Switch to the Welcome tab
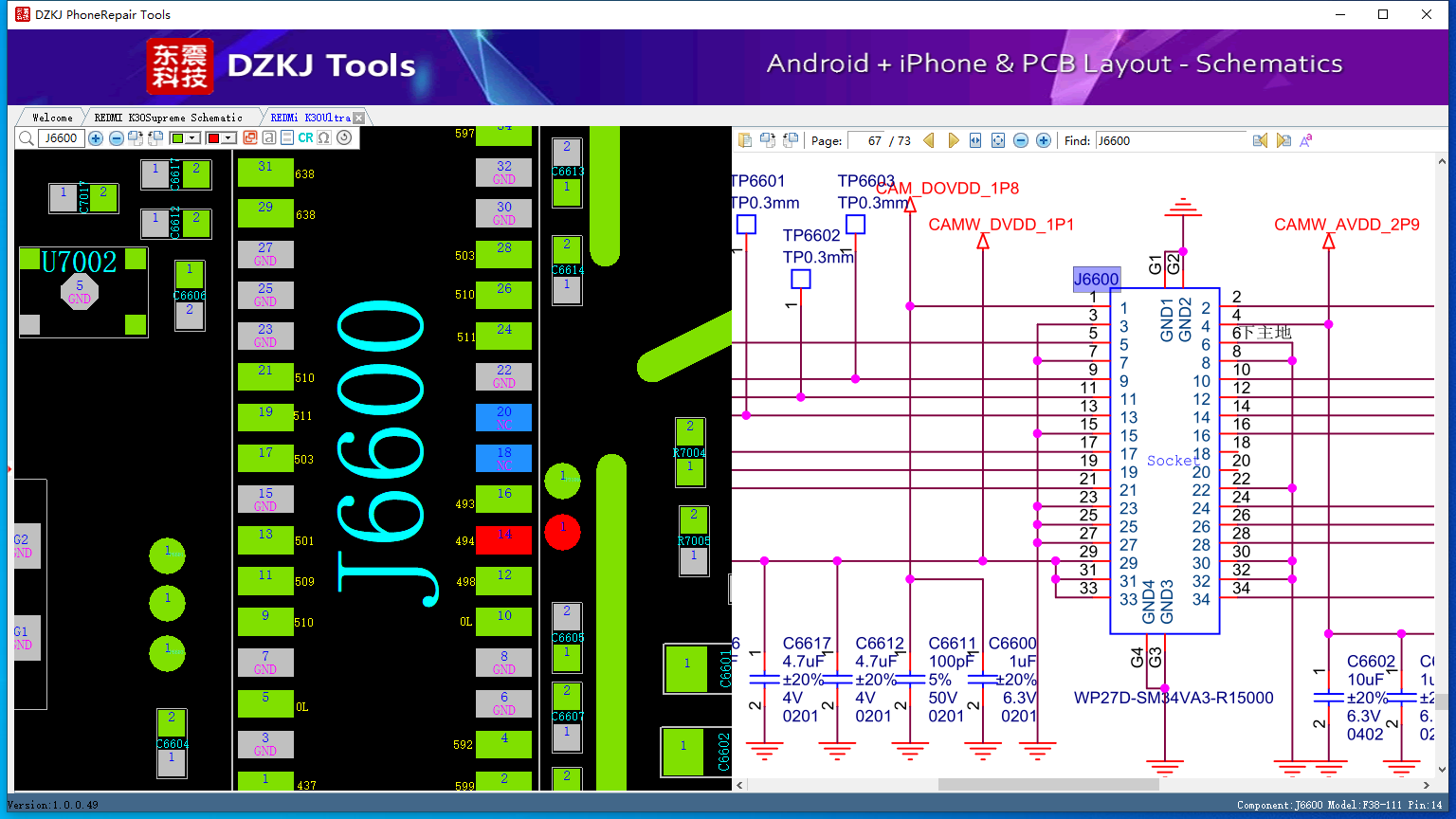 [x=52, y=118]
